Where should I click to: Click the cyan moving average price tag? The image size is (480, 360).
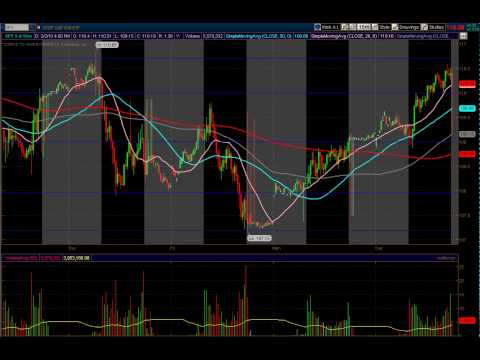tap(467, 108)
